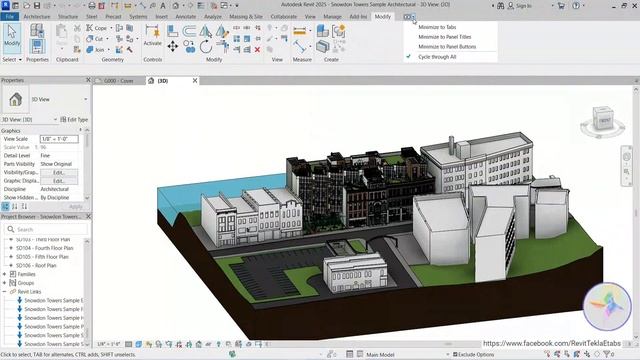Click the View Scale input field
Image resolution: width=640 pixels, height=360 pixels.
(59, 139)
